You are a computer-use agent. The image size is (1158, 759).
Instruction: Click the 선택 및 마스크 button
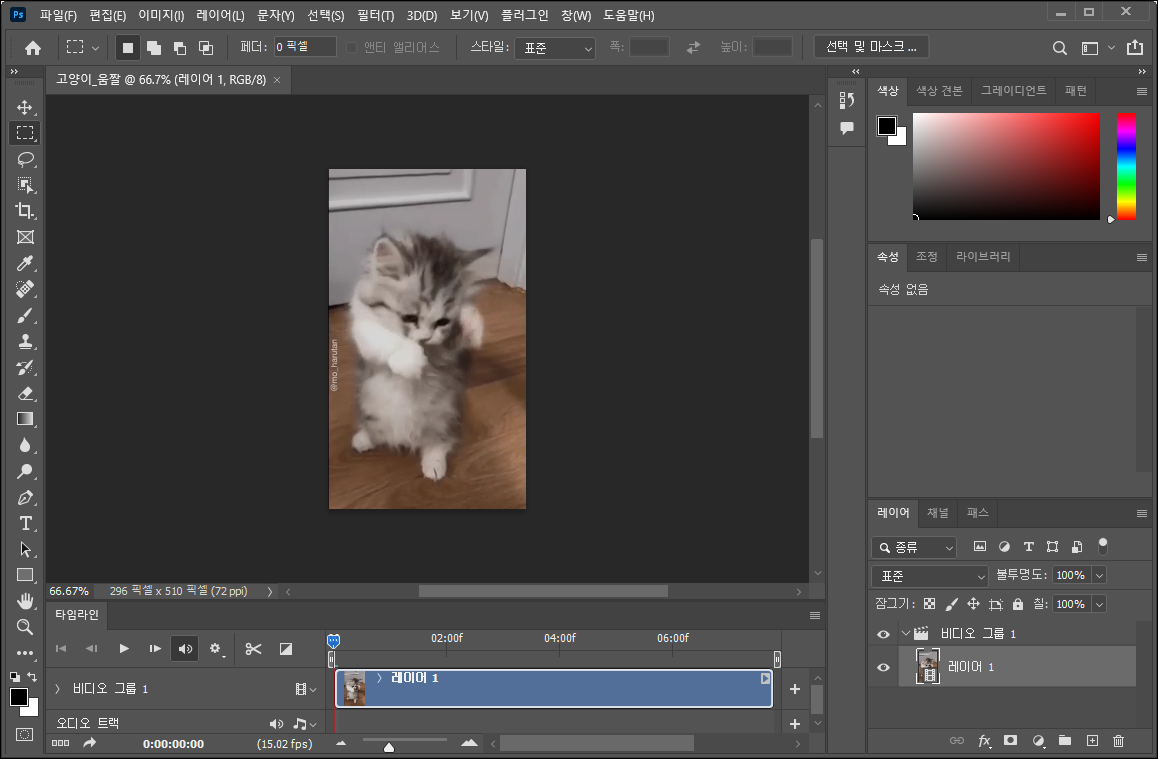[871, 47]
